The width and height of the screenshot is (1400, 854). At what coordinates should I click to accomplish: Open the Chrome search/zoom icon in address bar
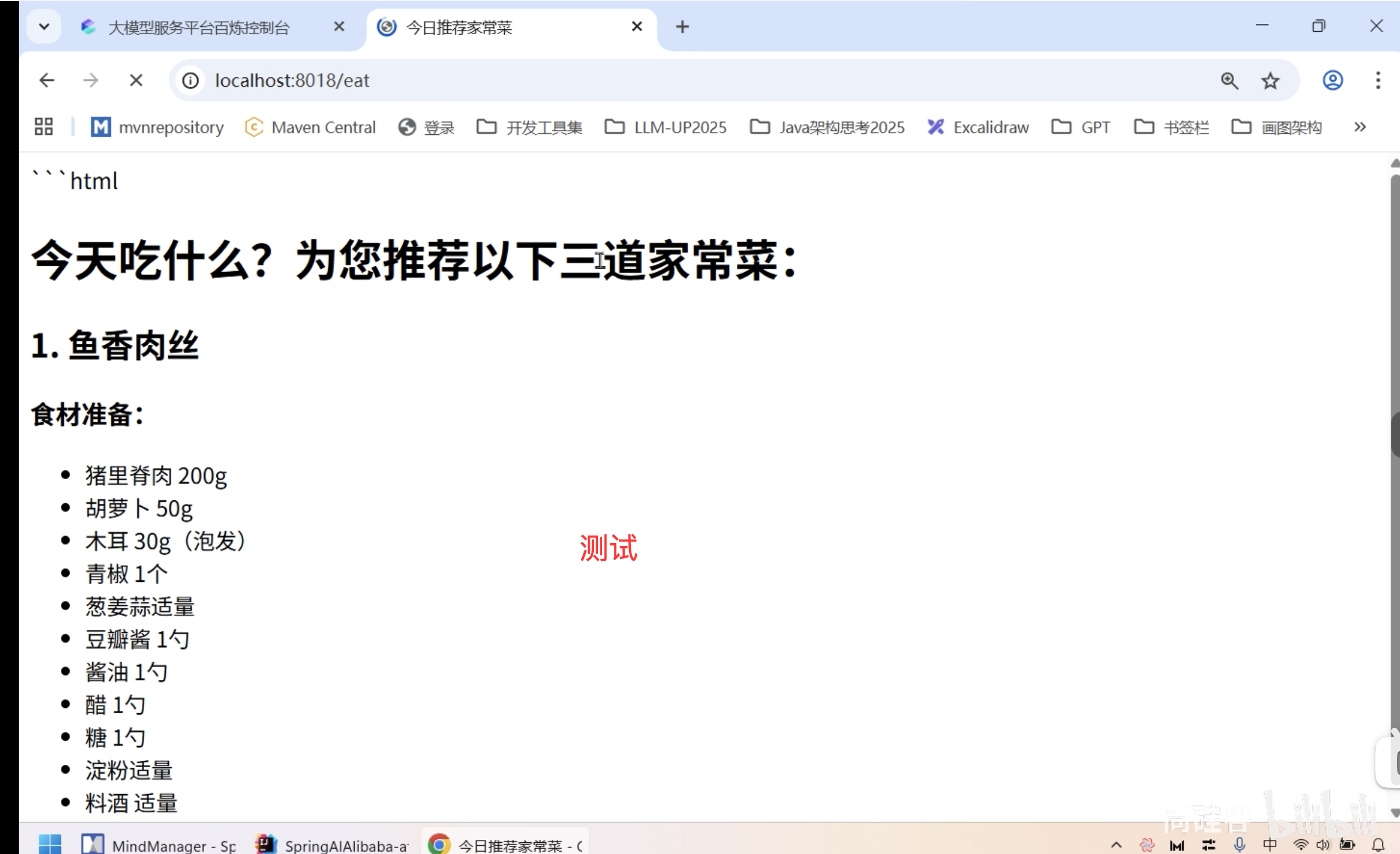(1229, 80)
